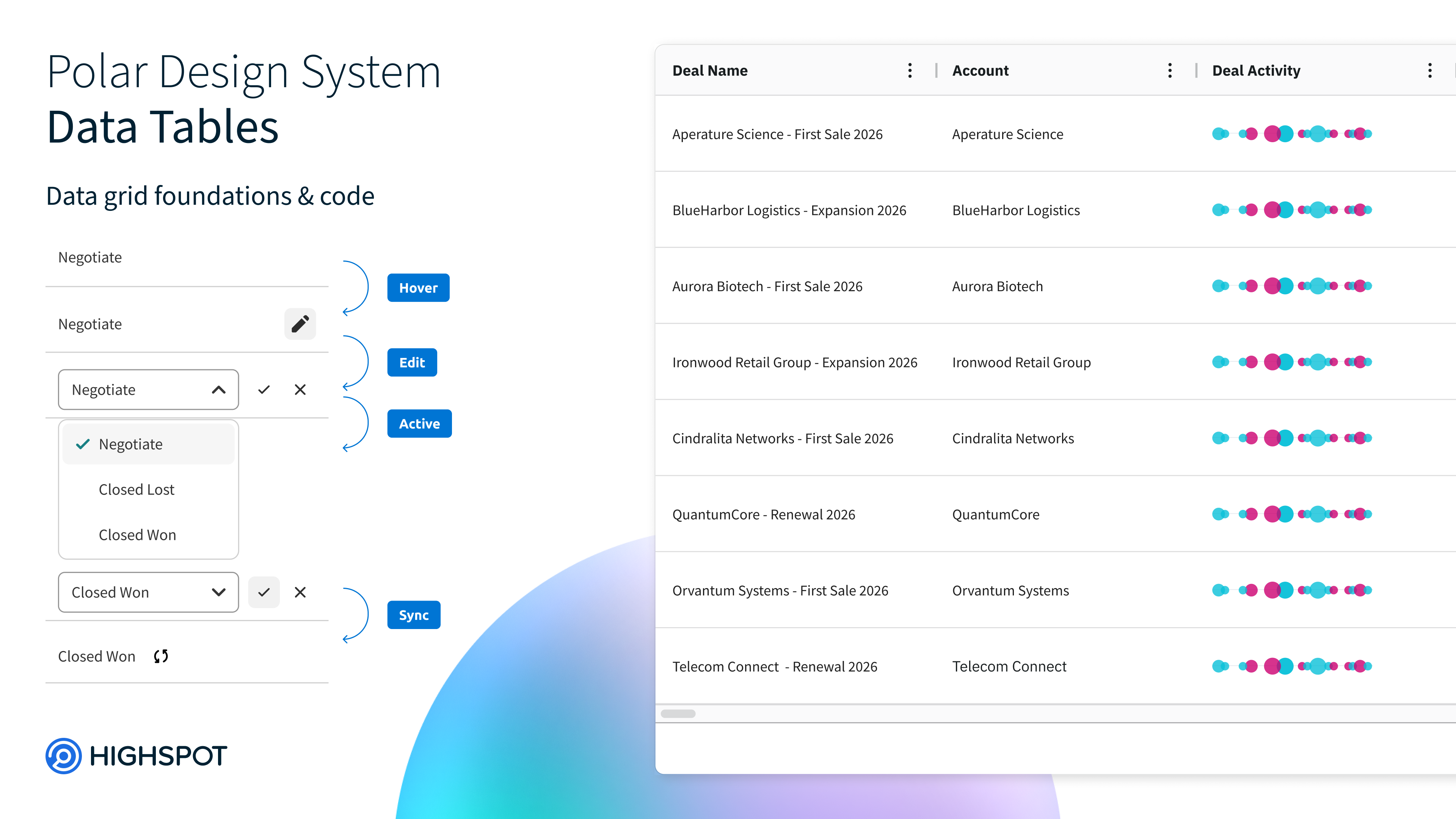
Task: Click the Highspot logo
Action: (136, 756)
